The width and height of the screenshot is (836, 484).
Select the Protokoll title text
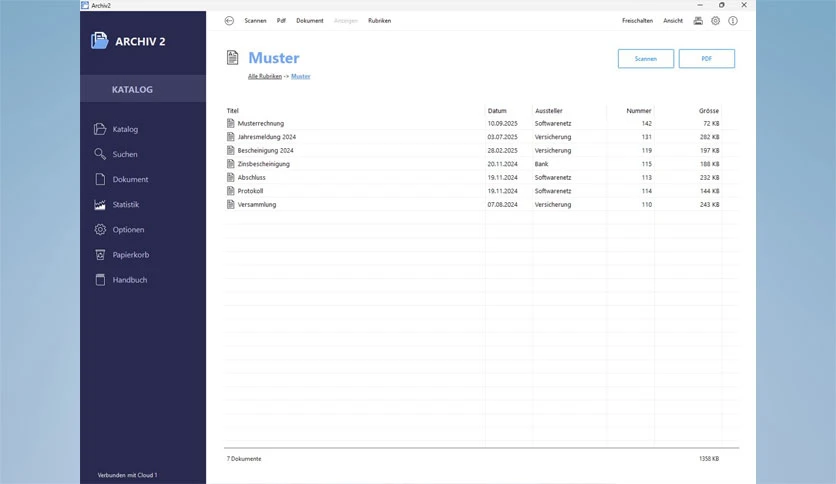click(x=250, y=191)
